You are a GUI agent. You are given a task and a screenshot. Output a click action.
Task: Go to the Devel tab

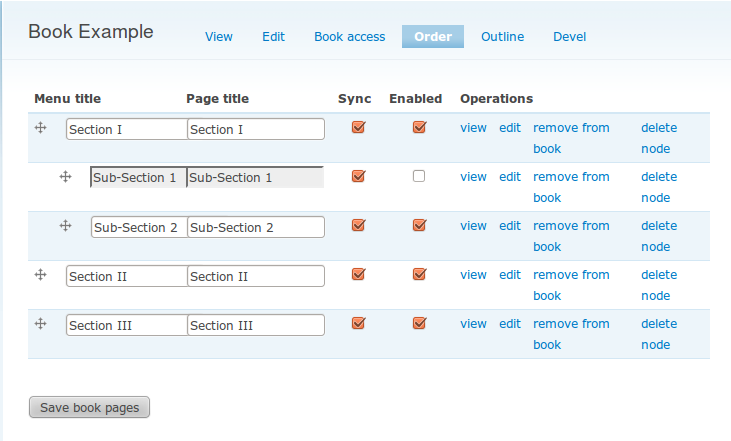[x=569, y=36]
